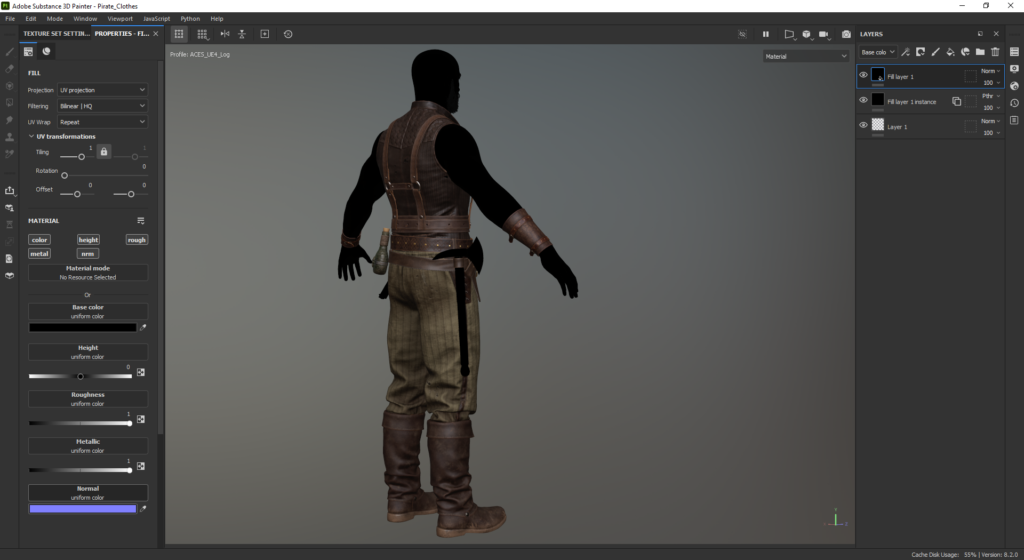Image resolution: width=1024 pixels, height=560 pixels.
Task: Toggle the metal channel button
Action: click(x=39, y=253)
